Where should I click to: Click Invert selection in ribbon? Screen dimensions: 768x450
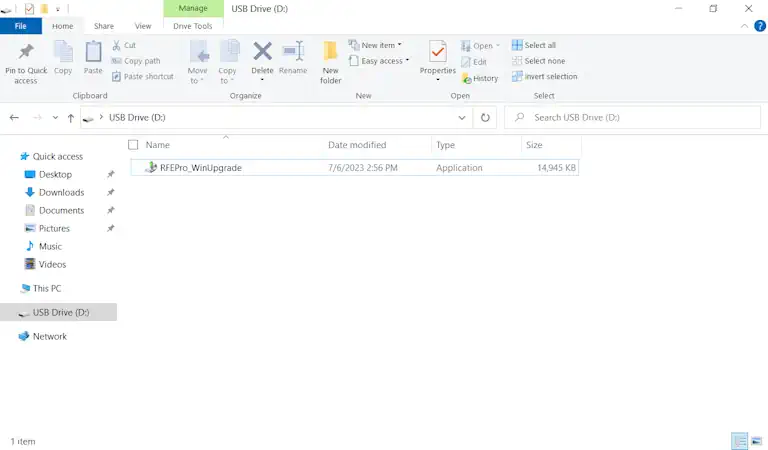[x=545, y=77]
